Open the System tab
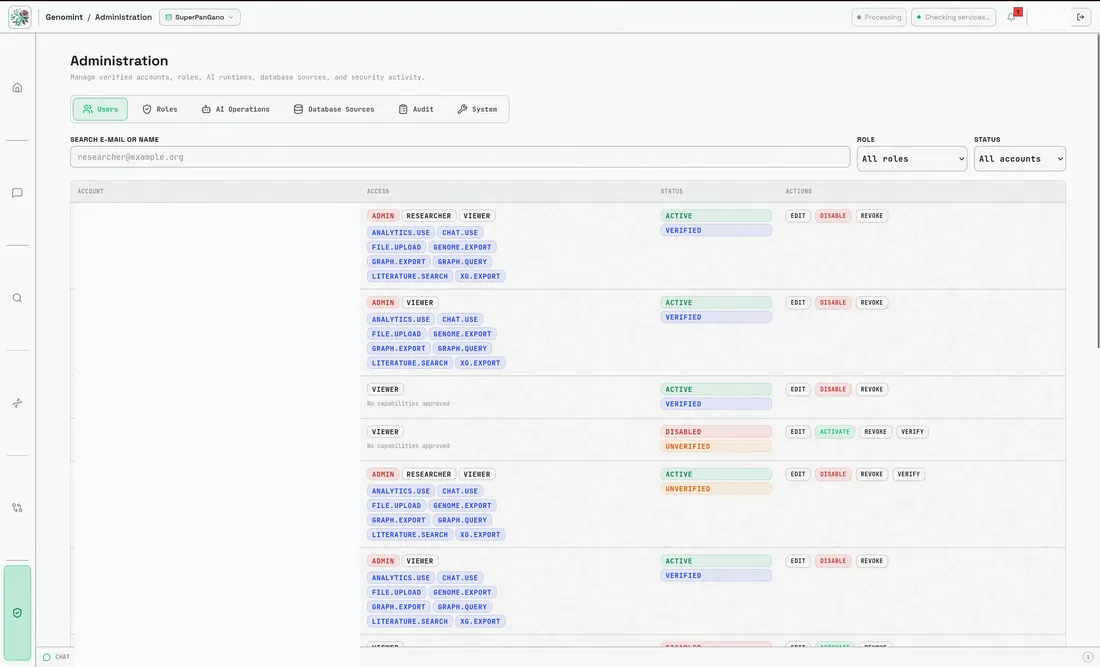1100x667 pixels. (477, 109)
